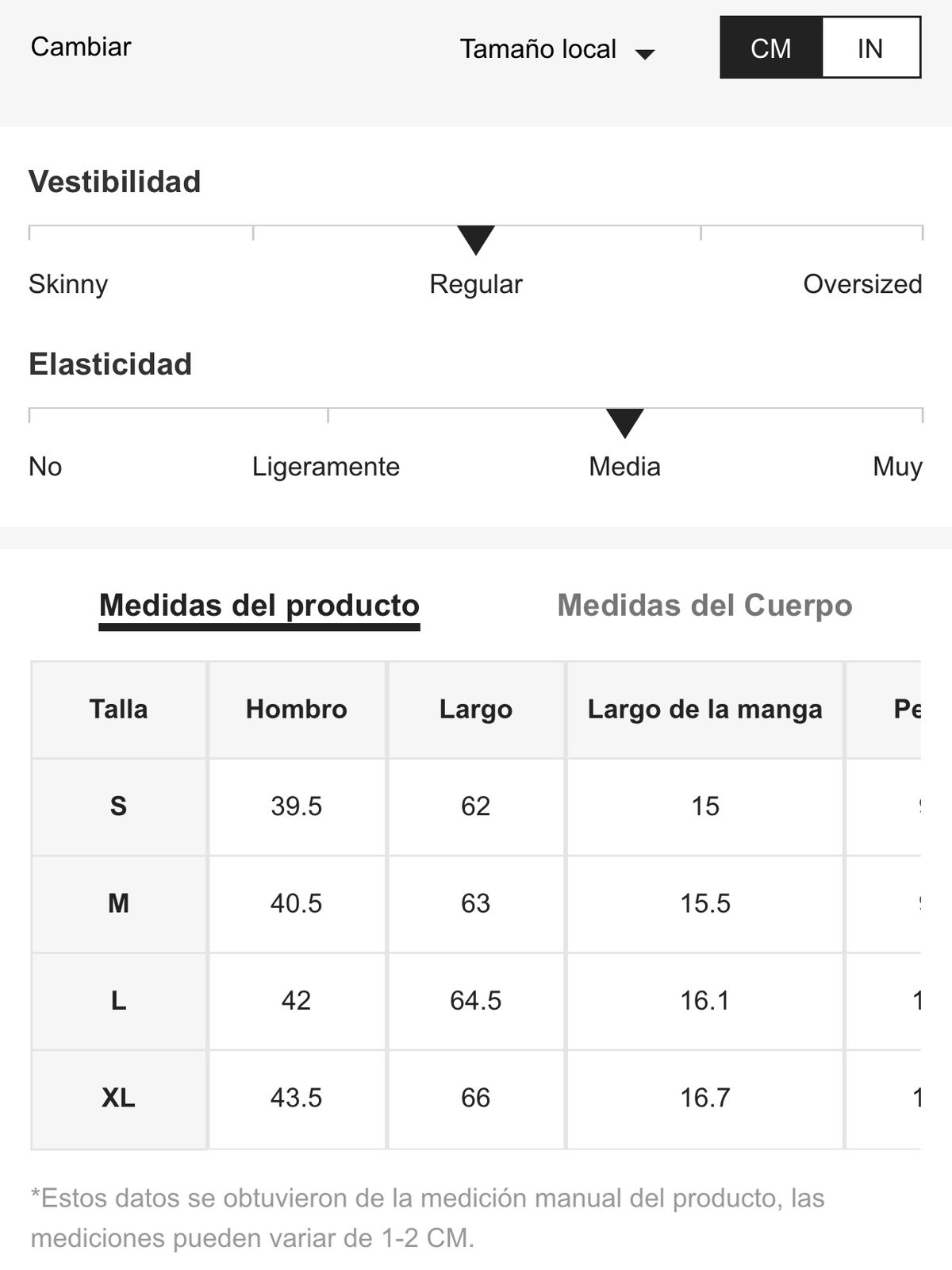Image resolution: width=952 pixels, height=1270 pixels.
Task: Open the Tamaño local size selector
Action: pyautogui.click(x=557, y=49)
